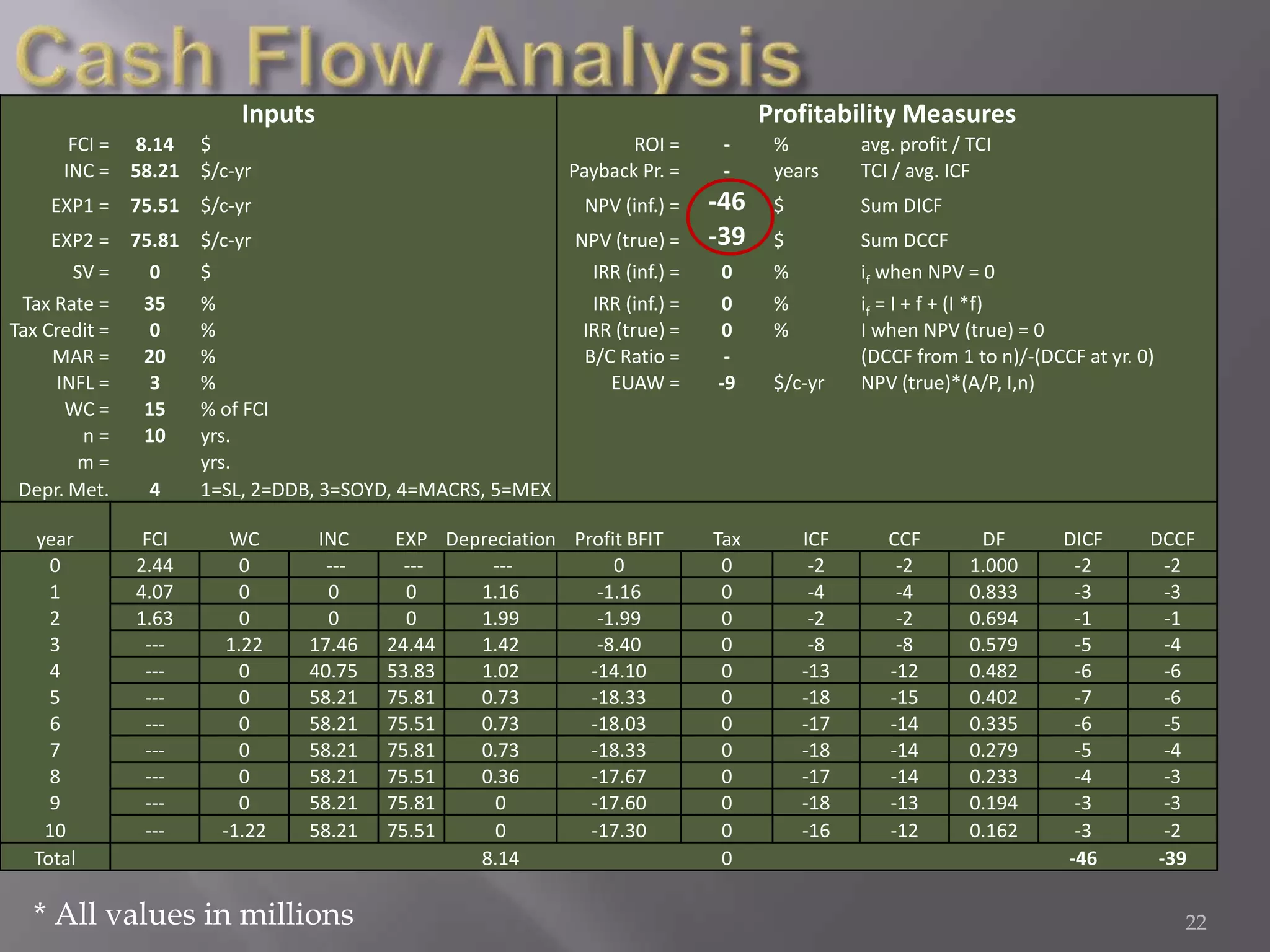Click the DF value 0.162 in year 10
The image size is (1270, 952).
[993, 831]
